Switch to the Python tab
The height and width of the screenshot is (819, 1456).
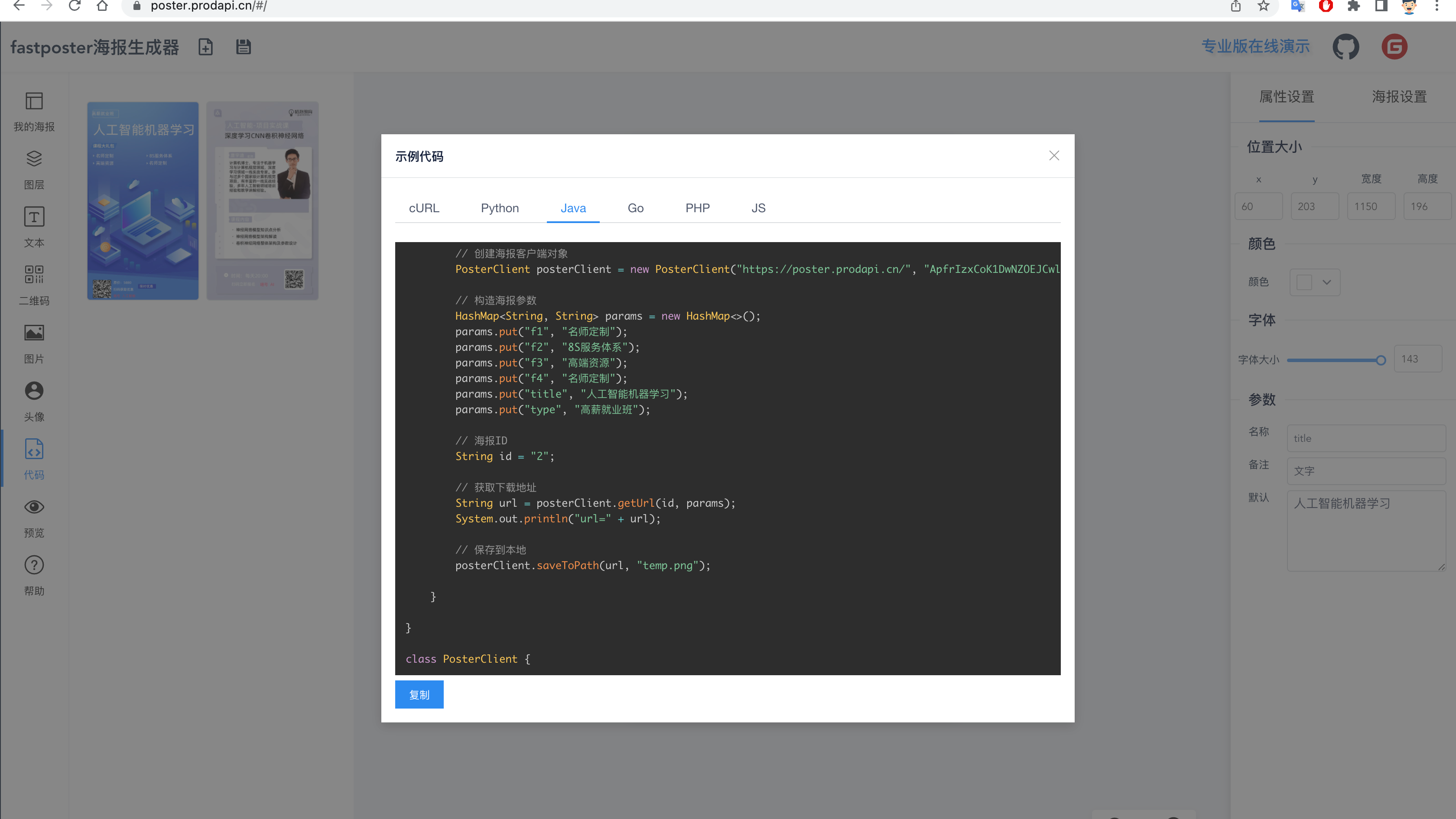499,208
